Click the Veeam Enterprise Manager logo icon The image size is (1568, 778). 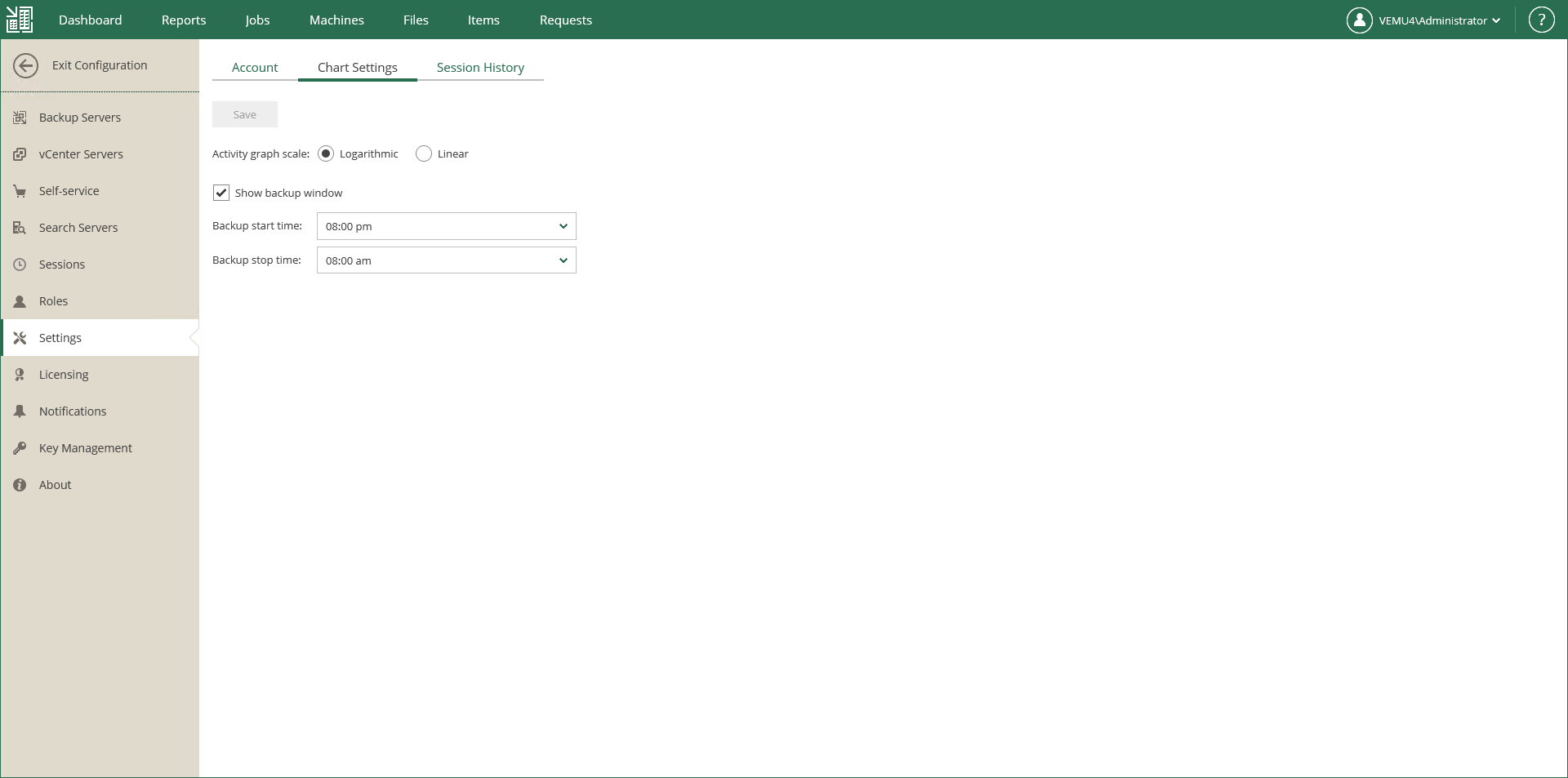coord(20,20)
